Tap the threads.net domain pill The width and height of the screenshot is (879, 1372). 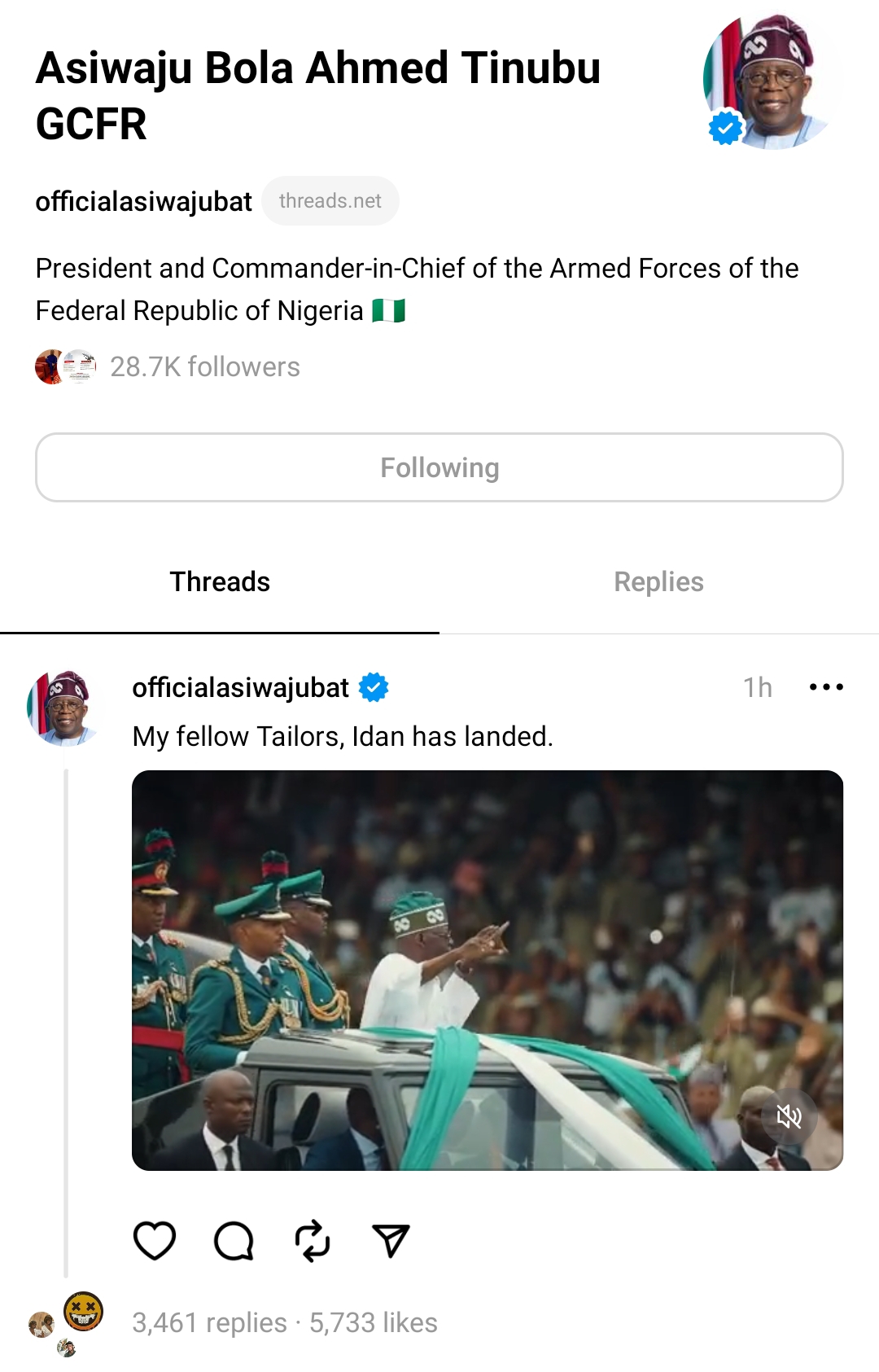point(330,200)
